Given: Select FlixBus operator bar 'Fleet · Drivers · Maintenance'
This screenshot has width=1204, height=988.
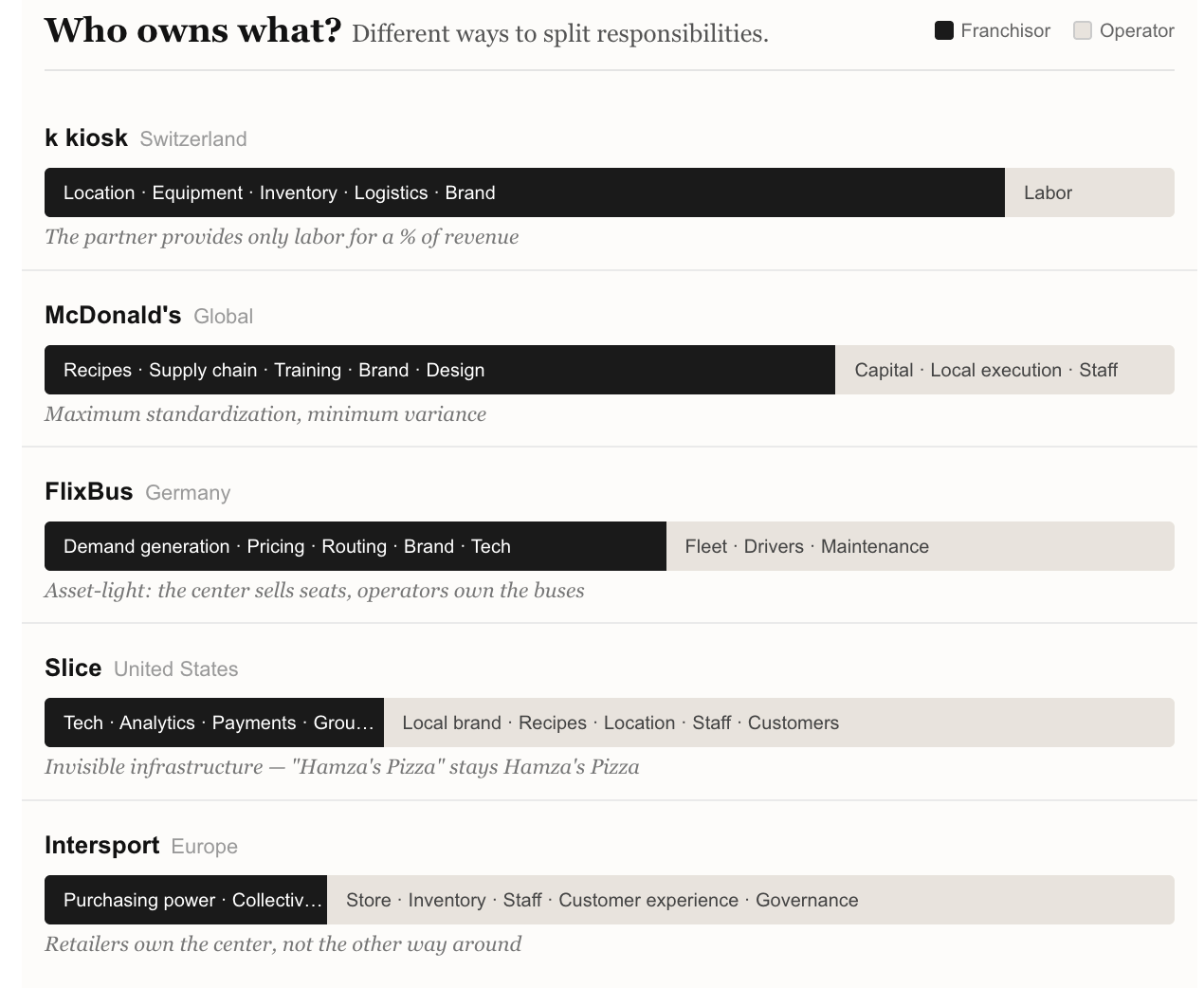Looking at the screenshot, I should 921,546.
